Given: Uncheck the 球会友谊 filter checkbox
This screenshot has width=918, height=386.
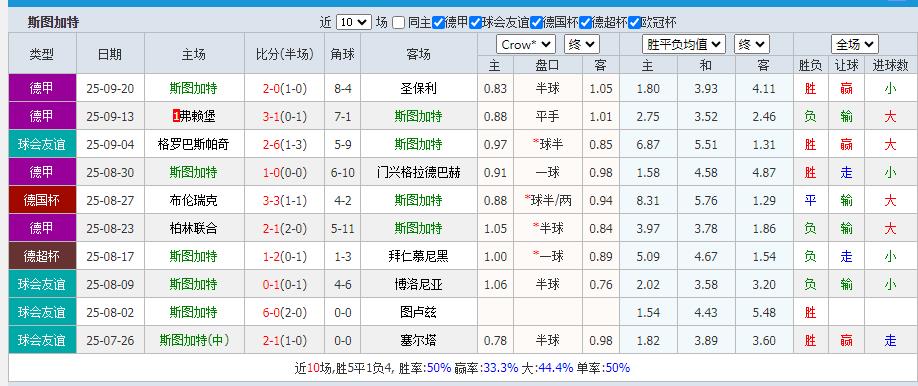Looking at the screenshot, I should 475,23.
